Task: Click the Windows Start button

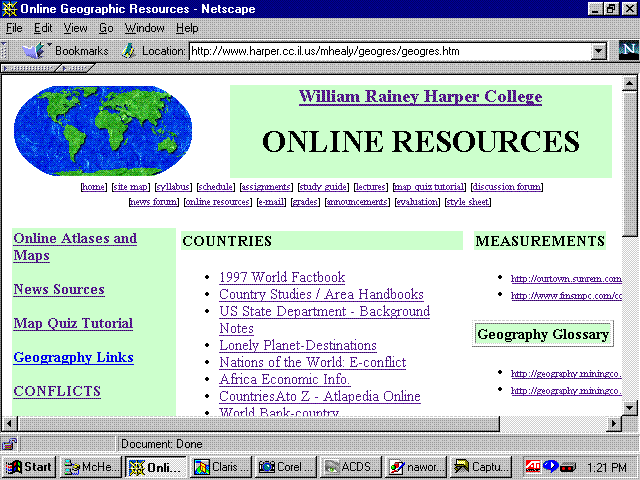Action: tap(29, 467)
